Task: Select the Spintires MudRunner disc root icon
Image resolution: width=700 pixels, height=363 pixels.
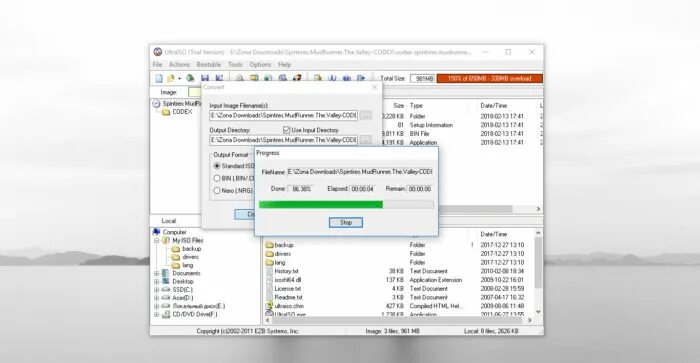Action: coord(156,104)
